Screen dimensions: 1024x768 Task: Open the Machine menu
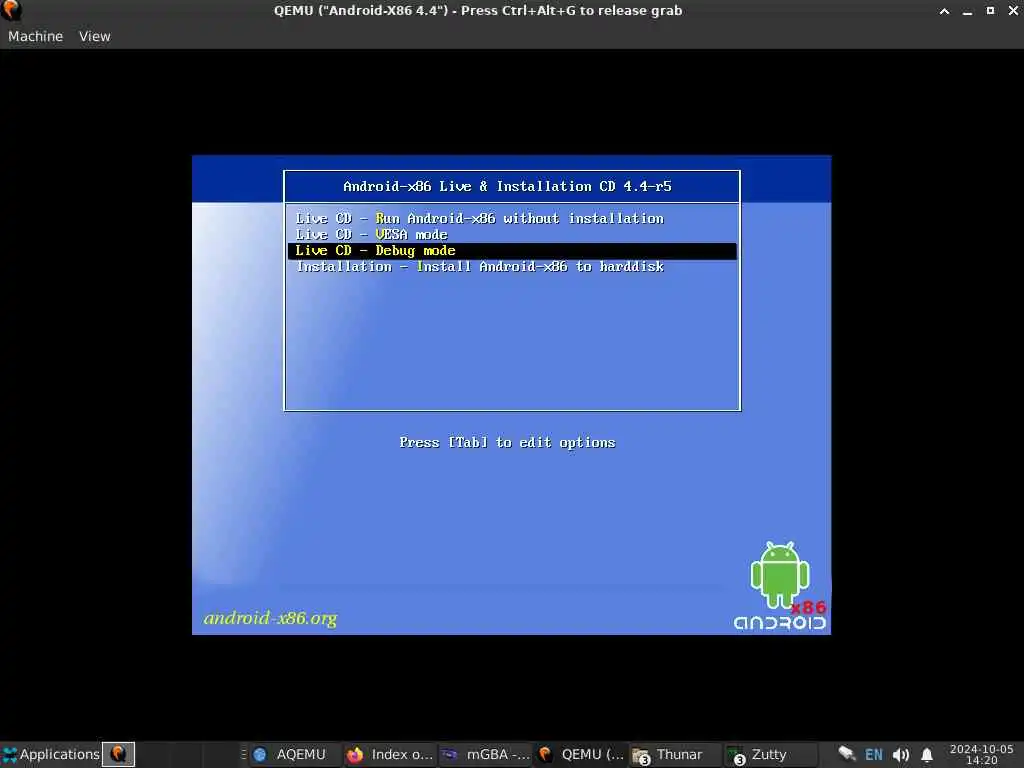[x=35, y=37]
